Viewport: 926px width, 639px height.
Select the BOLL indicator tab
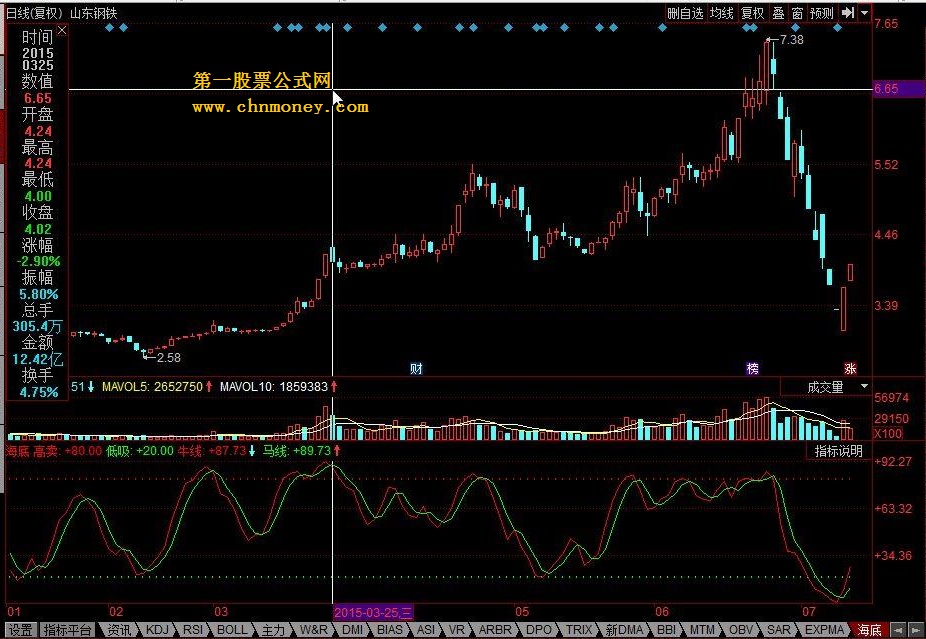232,630
